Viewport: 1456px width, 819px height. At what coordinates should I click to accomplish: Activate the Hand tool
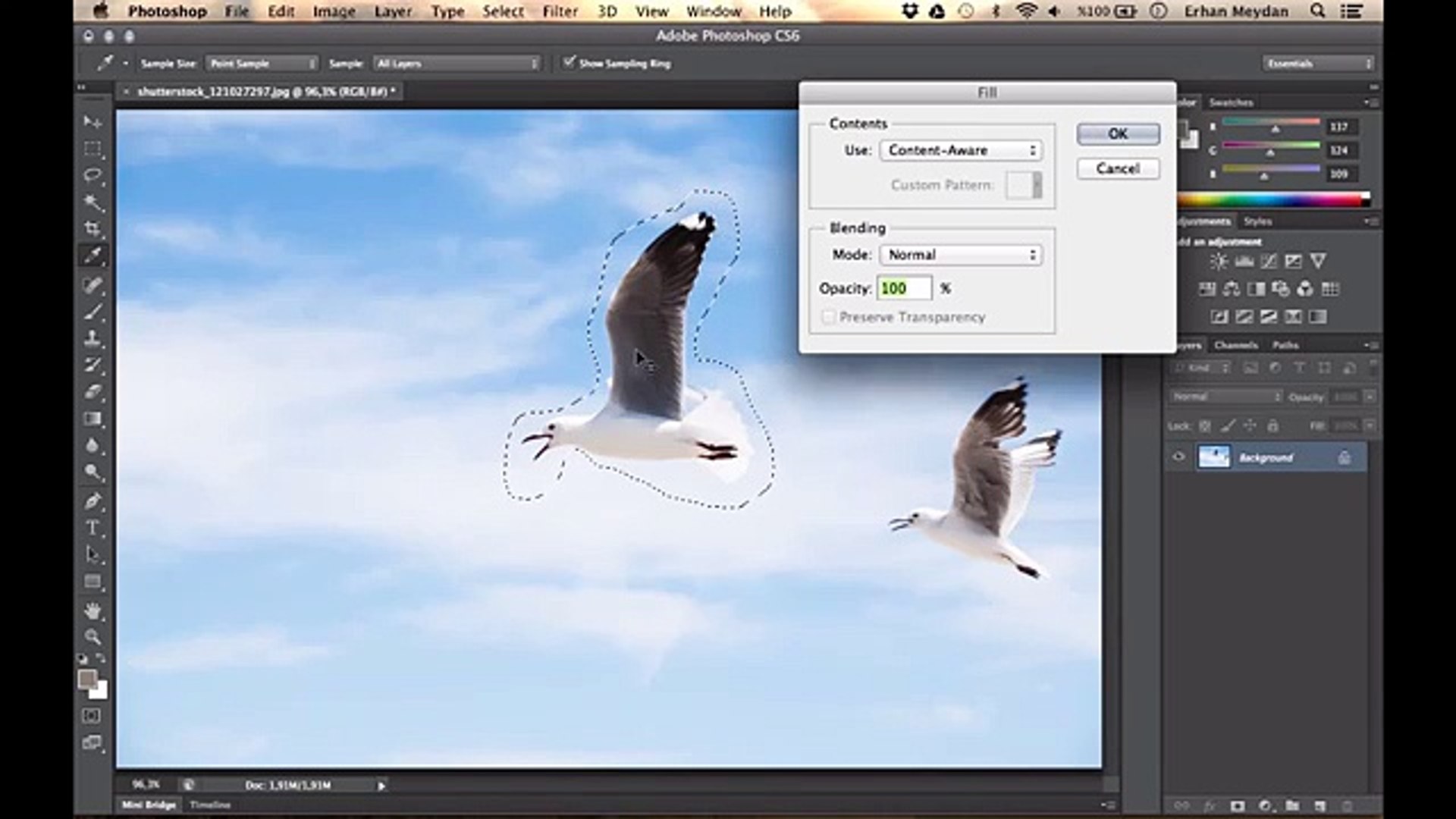click(93, 610)
